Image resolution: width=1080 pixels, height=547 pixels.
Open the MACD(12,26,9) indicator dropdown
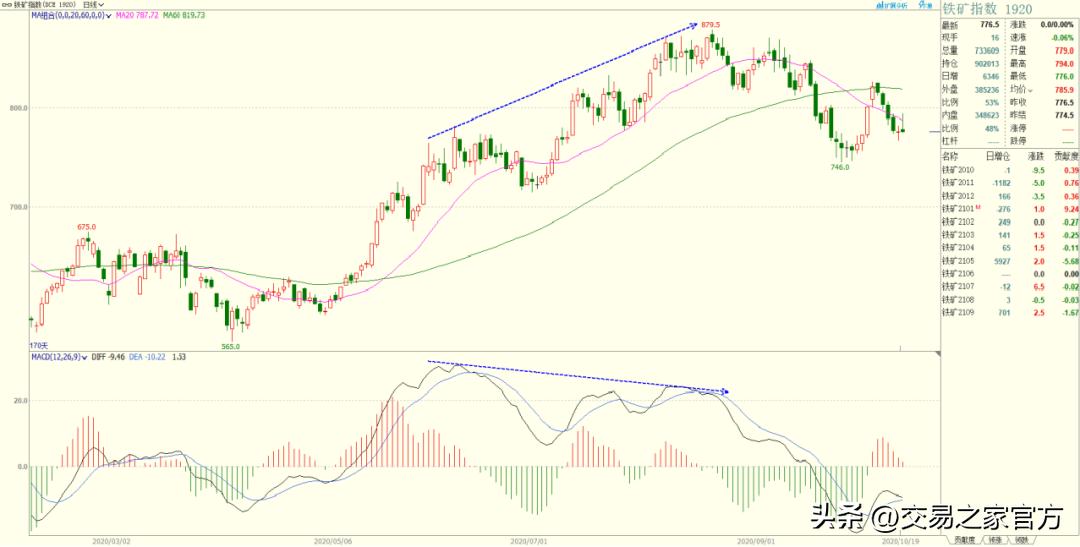[x=59, y=357]
